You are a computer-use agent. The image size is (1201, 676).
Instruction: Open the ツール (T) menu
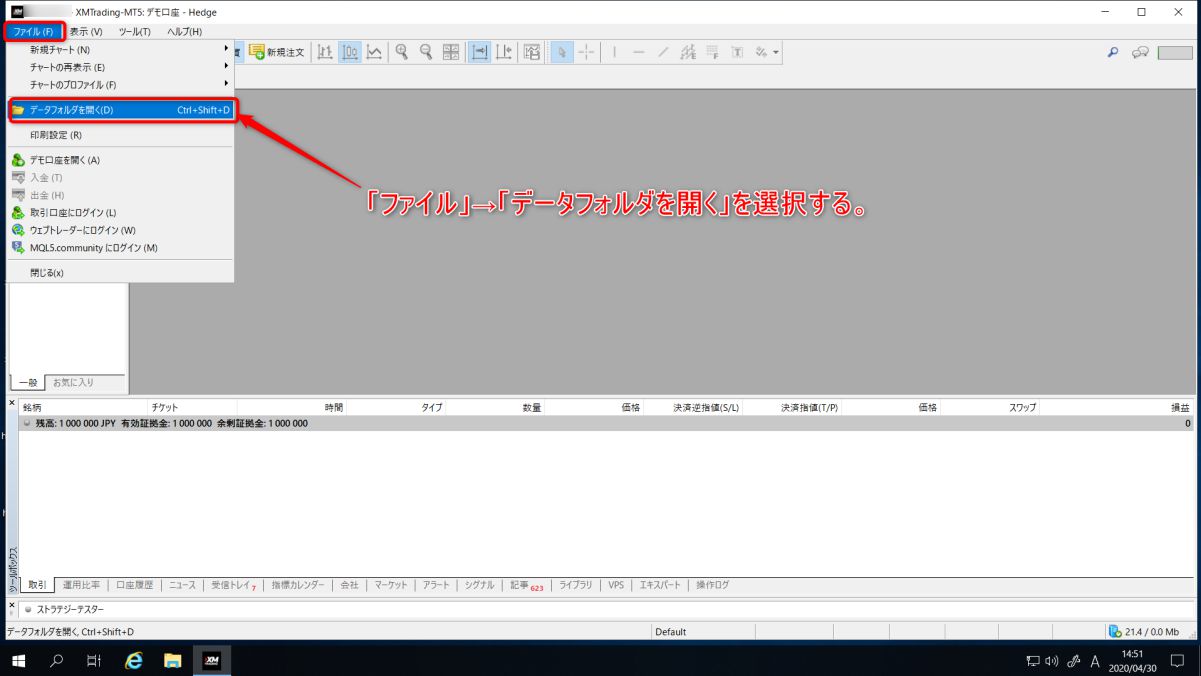(x=134, y=32)
